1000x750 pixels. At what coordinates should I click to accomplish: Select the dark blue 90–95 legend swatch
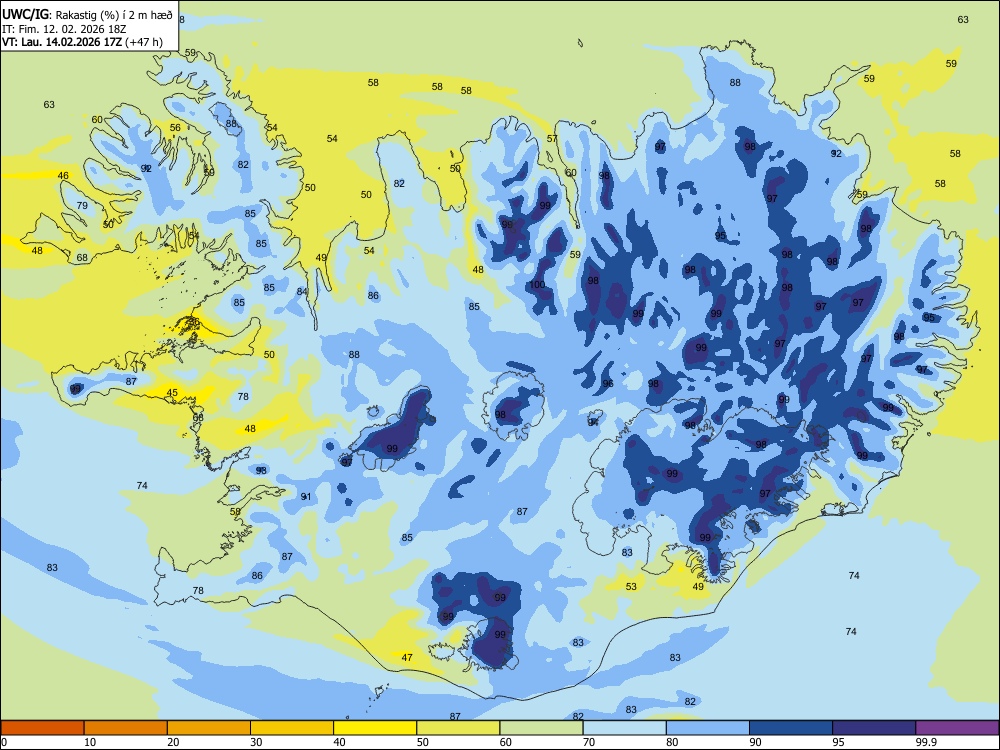click(791, 728)
